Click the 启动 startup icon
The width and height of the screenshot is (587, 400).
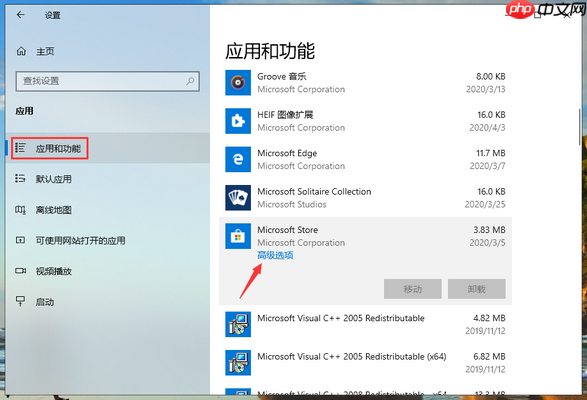pos(20,301)
